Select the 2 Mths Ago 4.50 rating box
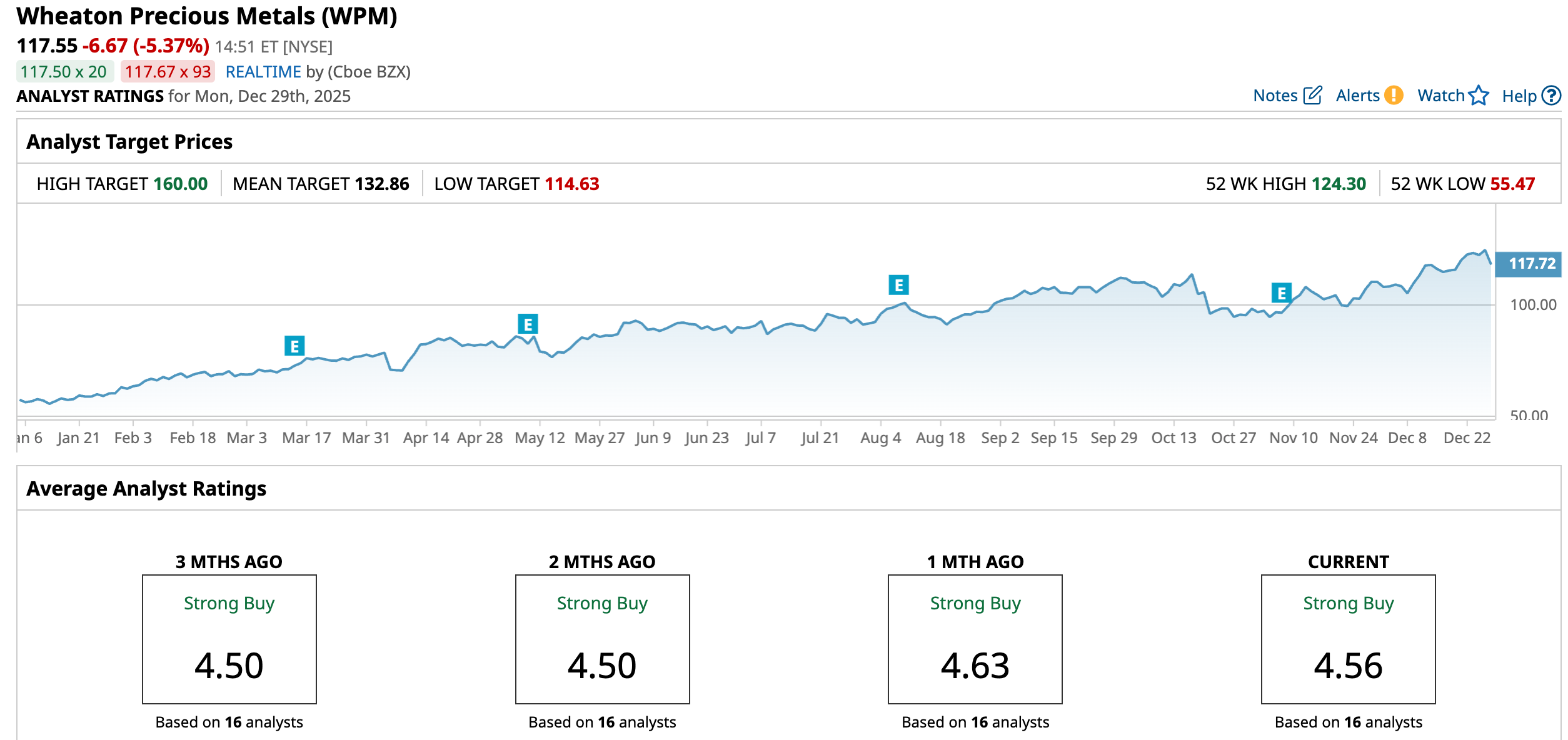1568x740 pixels. point(602,639)
